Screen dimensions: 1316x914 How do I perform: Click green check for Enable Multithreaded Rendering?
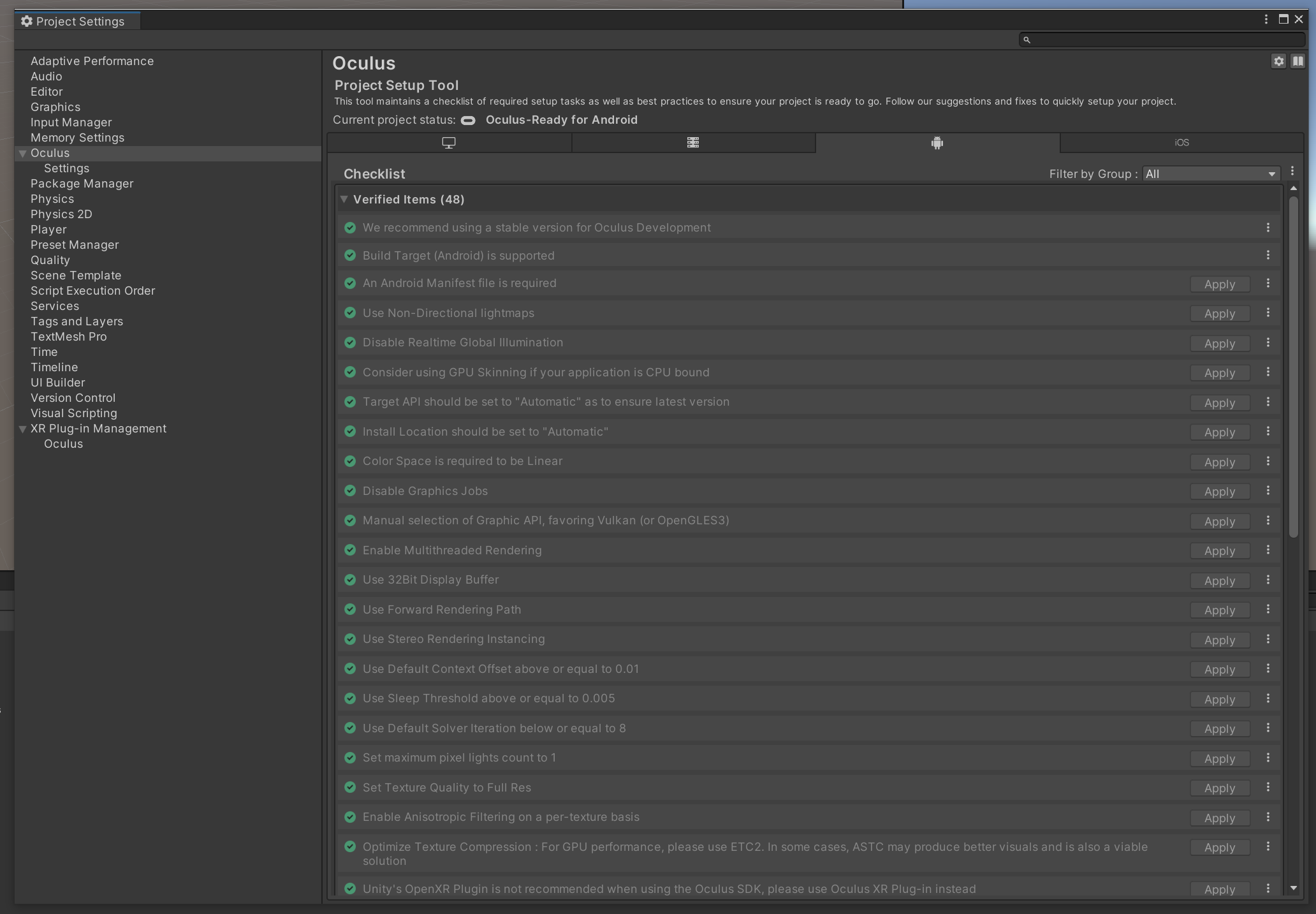pyautogui.click(x=350, y=550)
